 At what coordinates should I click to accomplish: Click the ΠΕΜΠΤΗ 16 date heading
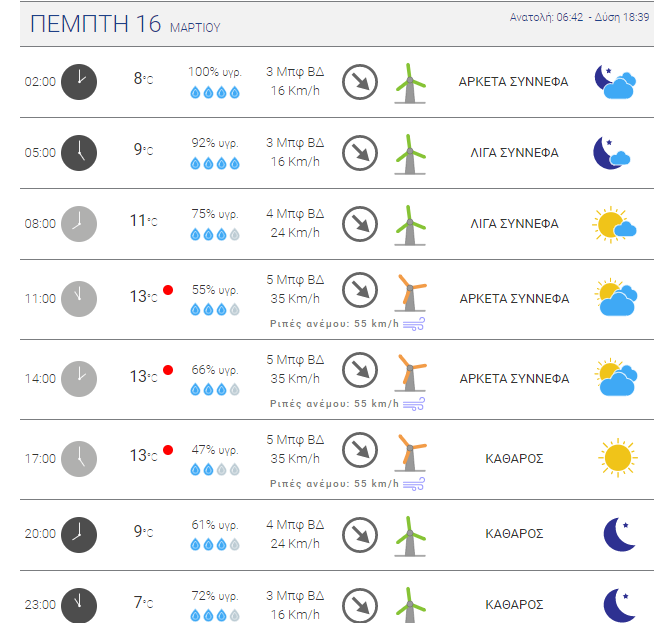coord(96,23)
